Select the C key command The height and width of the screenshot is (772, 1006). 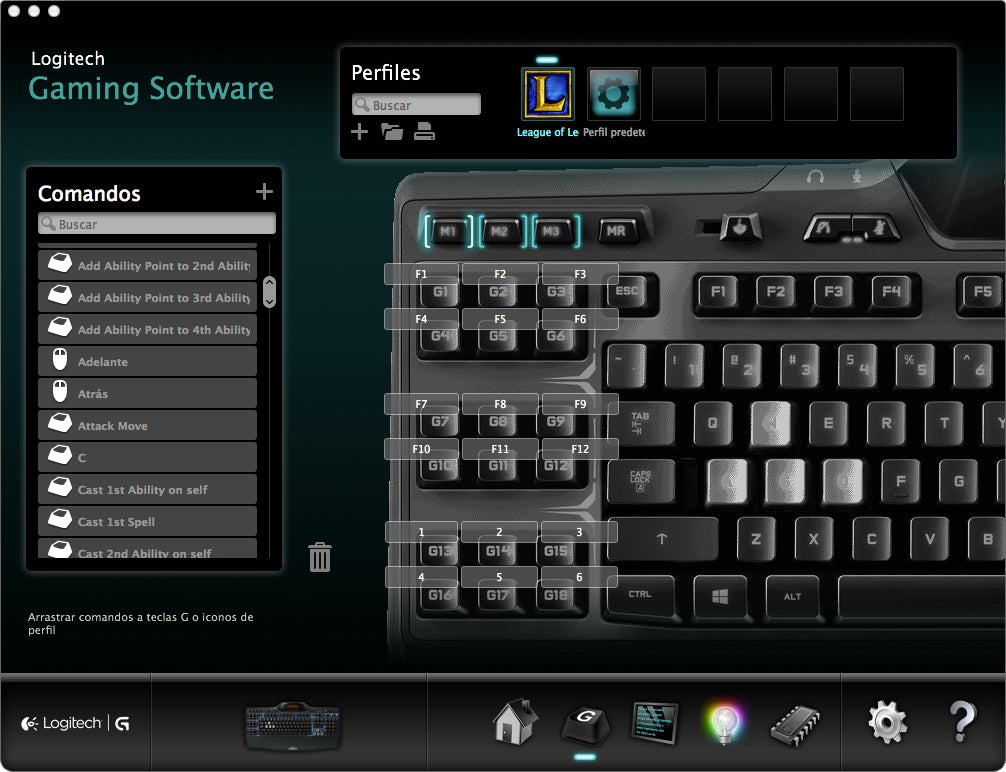[148, 458]
